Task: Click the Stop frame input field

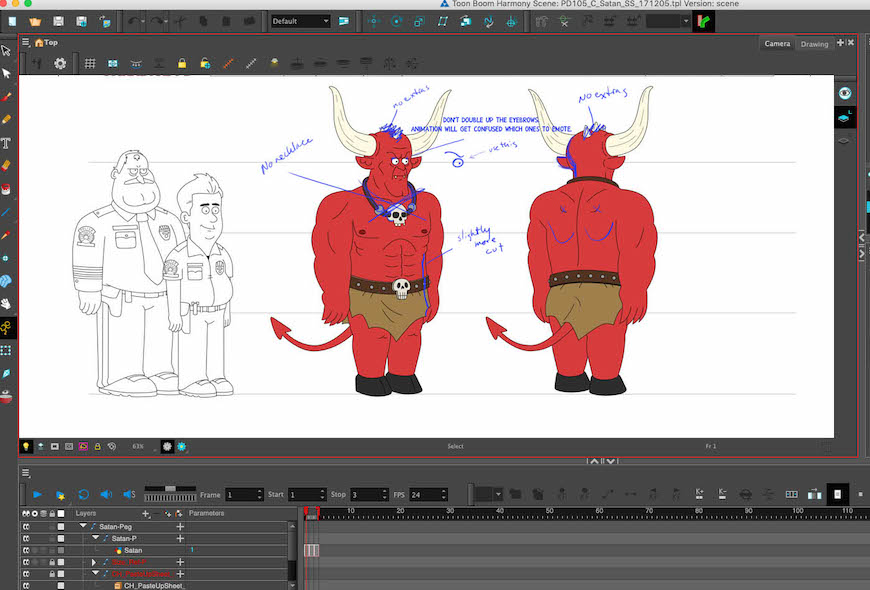Action: [x=369, y=495]
